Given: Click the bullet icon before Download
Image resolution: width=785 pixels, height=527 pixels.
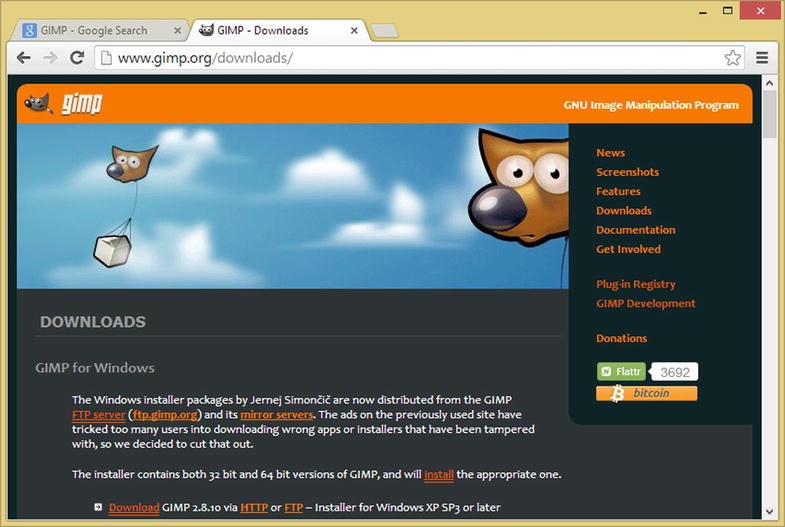Looking at the screenshot, I should (x=98, y=507).
